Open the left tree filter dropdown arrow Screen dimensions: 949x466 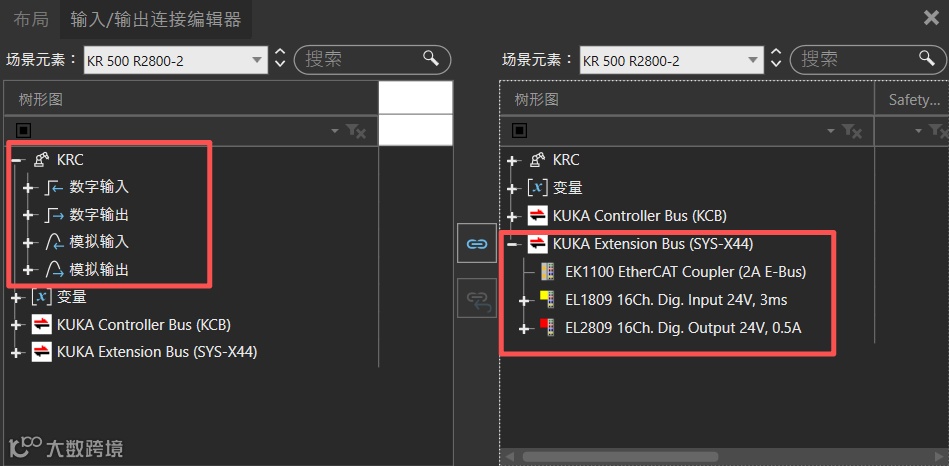(335, 131)
